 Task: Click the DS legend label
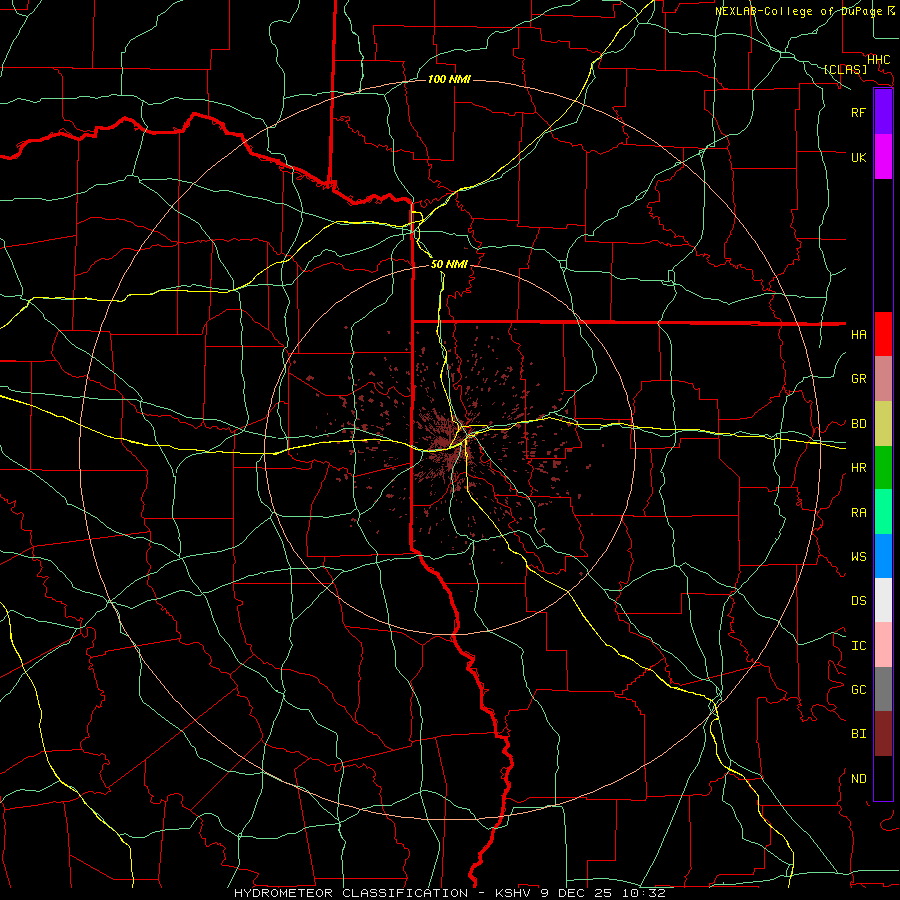pos(858,600)
